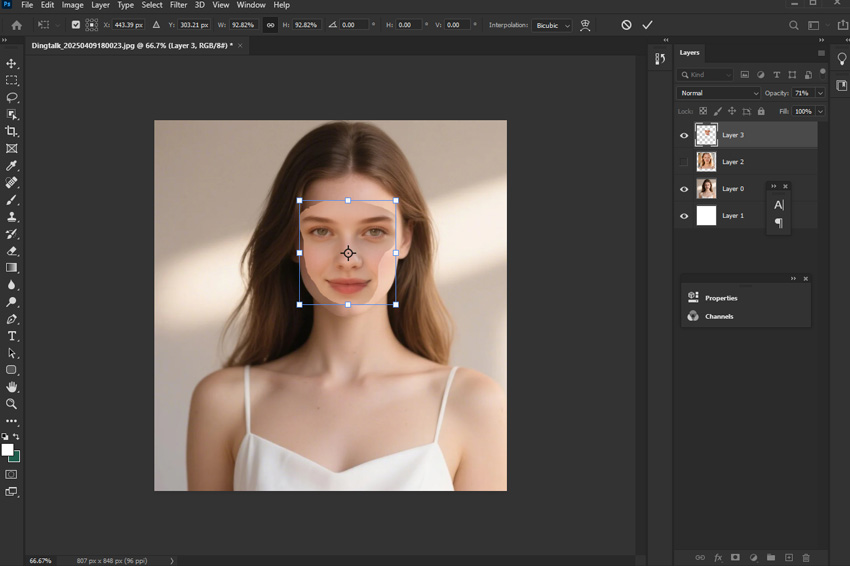Toggle Quick Mask mode icon
This screenshot has height=566, width=850.
[11, 474]
